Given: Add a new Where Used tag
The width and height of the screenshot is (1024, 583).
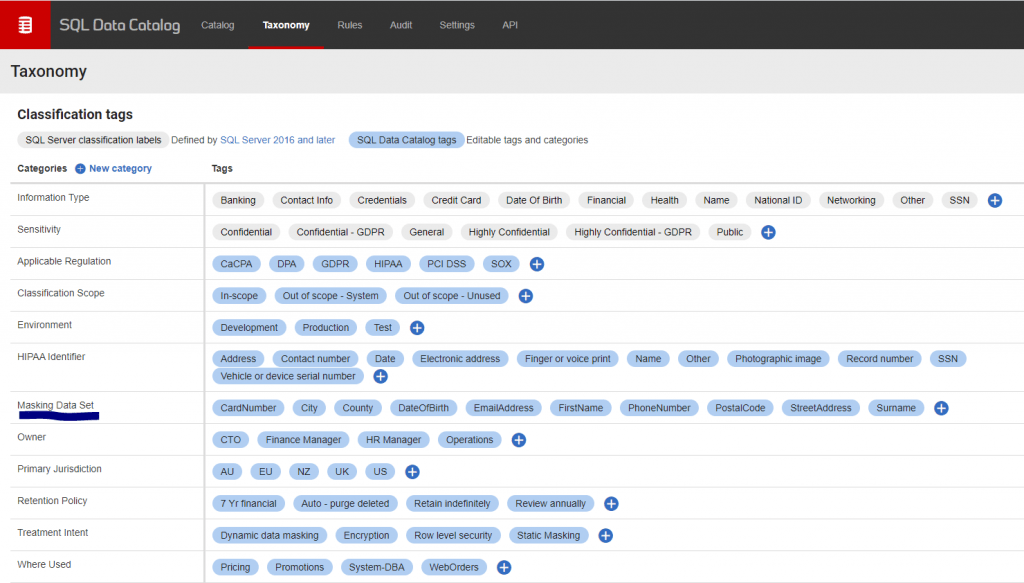Looking at the screenshot, I should click(x=503, y=567).
